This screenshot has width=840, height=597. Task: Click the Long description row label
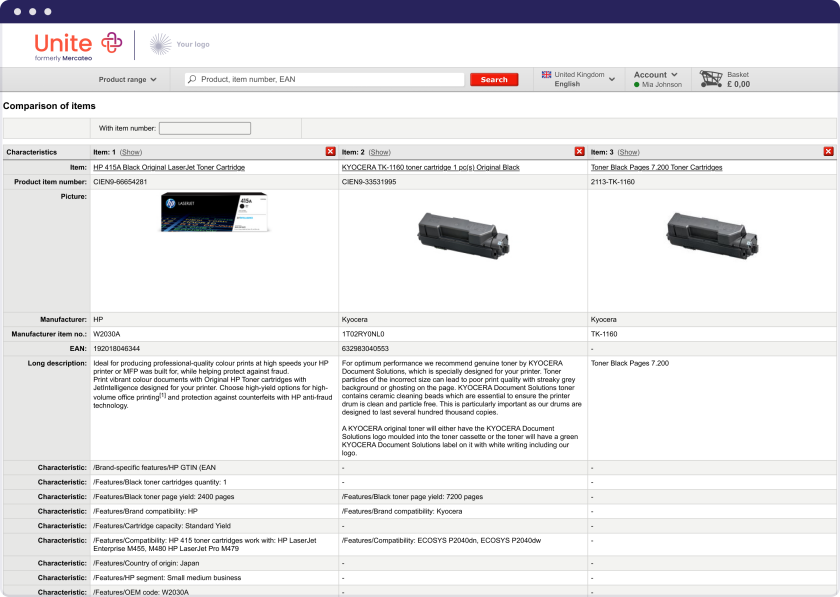tap(57, 363)
